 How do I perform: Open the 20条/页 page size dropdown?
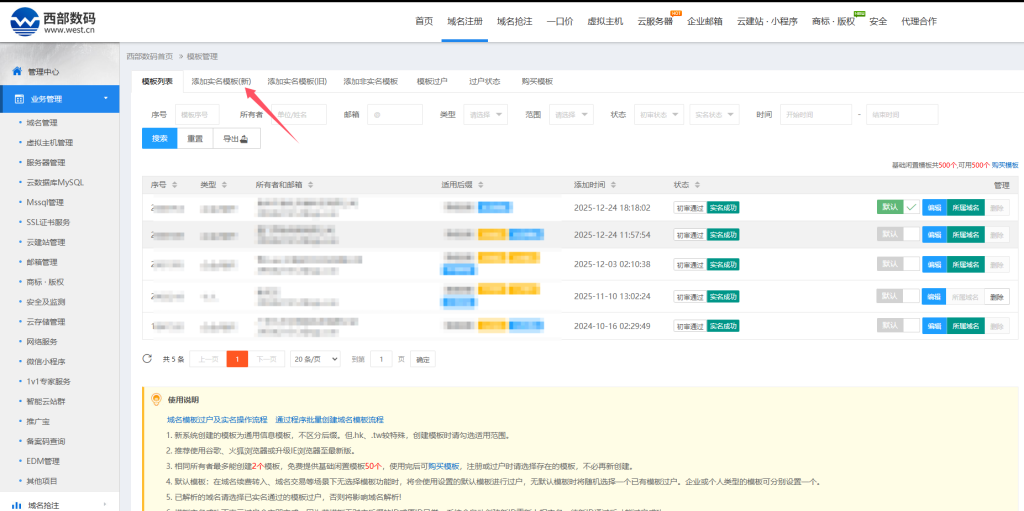[316, 359]
